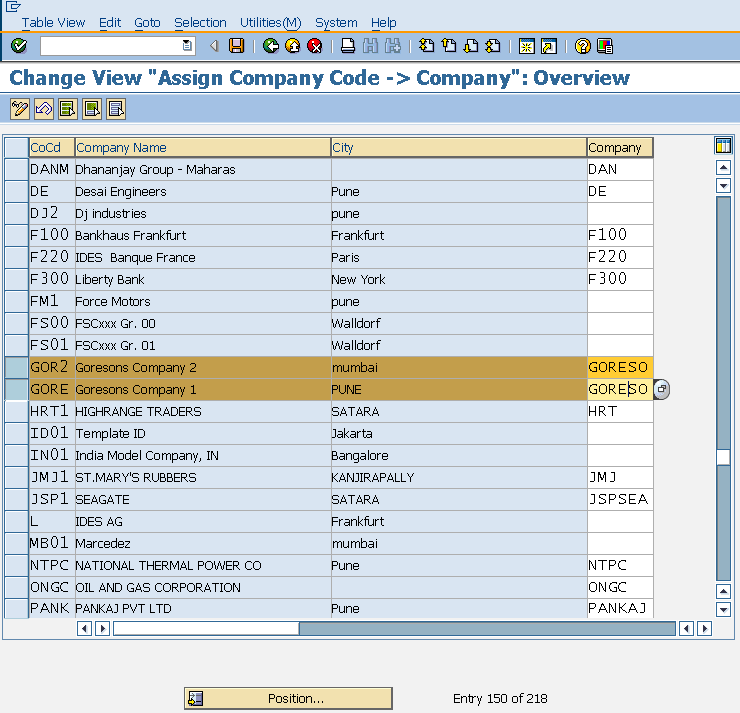
Task: Open the Utilities(M) menu
Action: 270,23
